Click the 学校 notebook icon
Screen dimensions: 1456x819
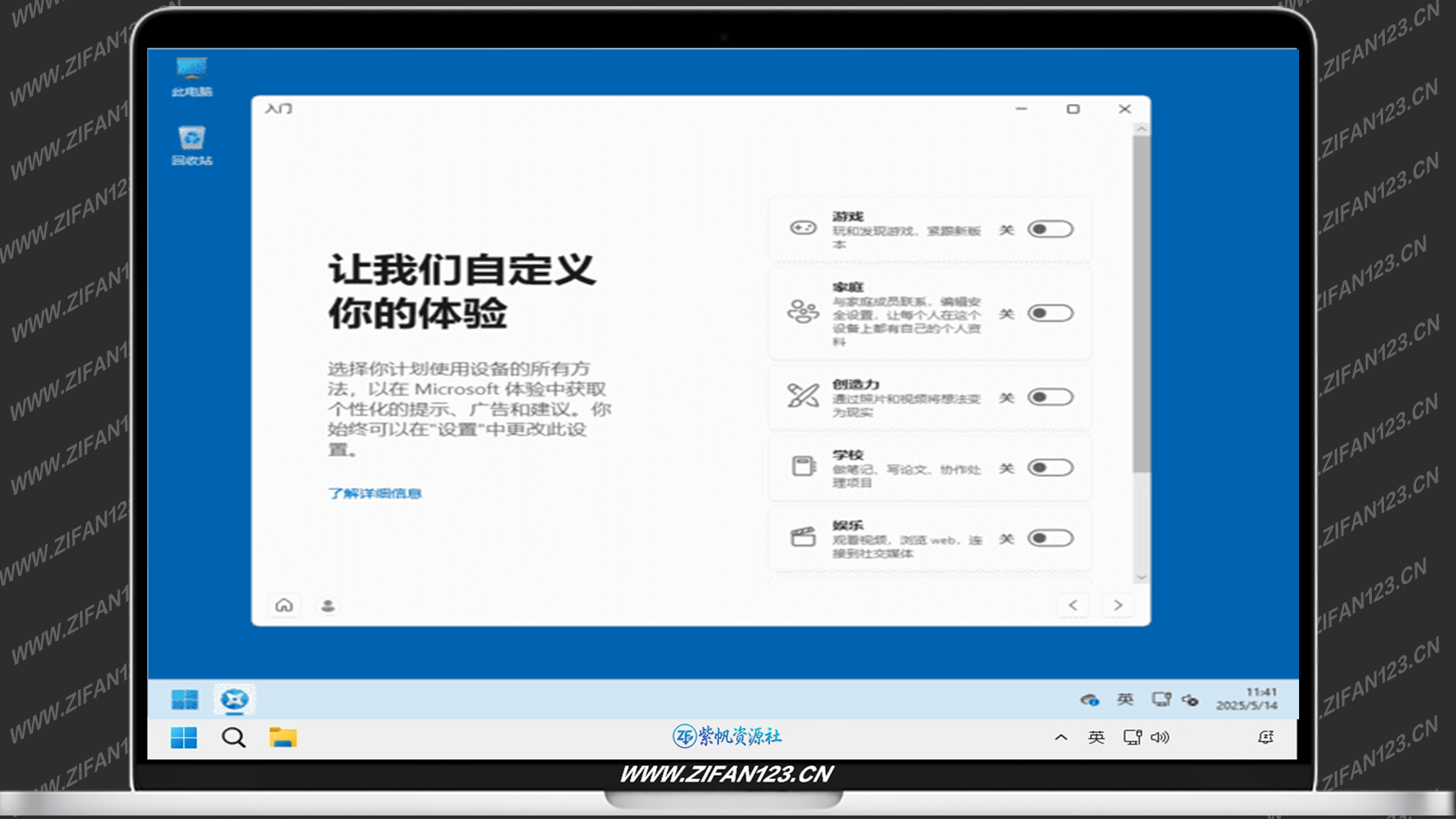point(803,466)
